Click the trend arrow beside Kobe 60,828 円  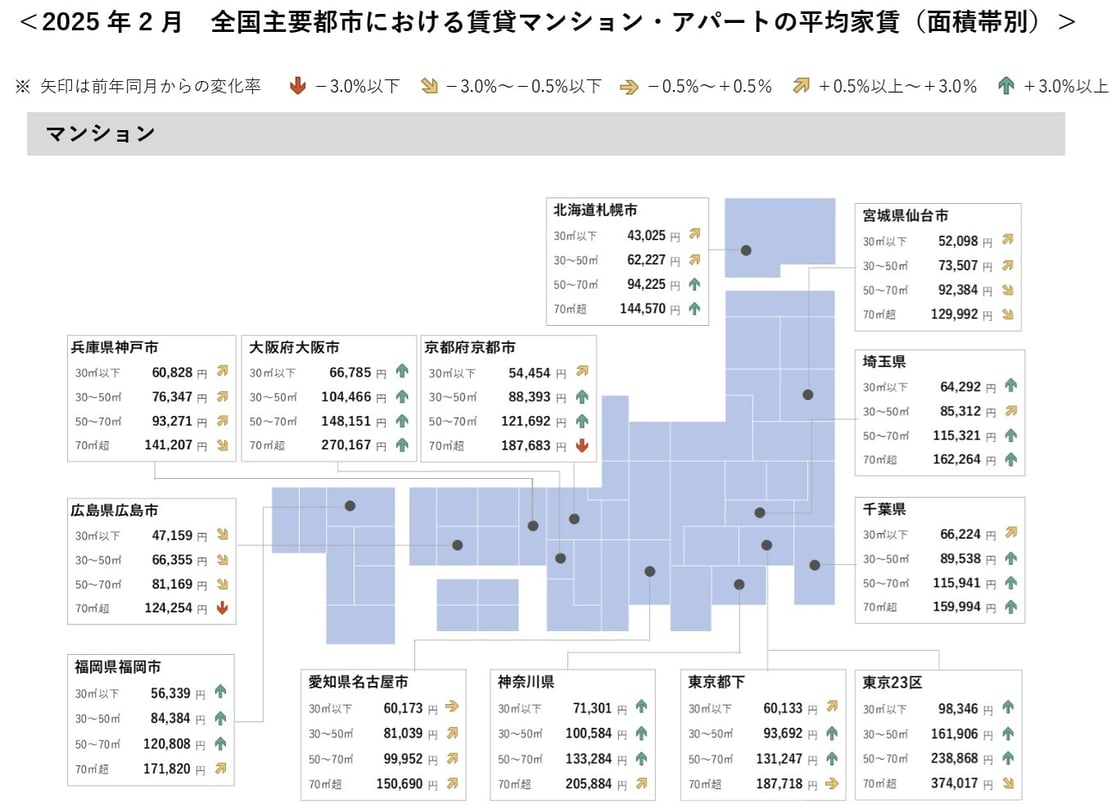click(x=222, y=371)
